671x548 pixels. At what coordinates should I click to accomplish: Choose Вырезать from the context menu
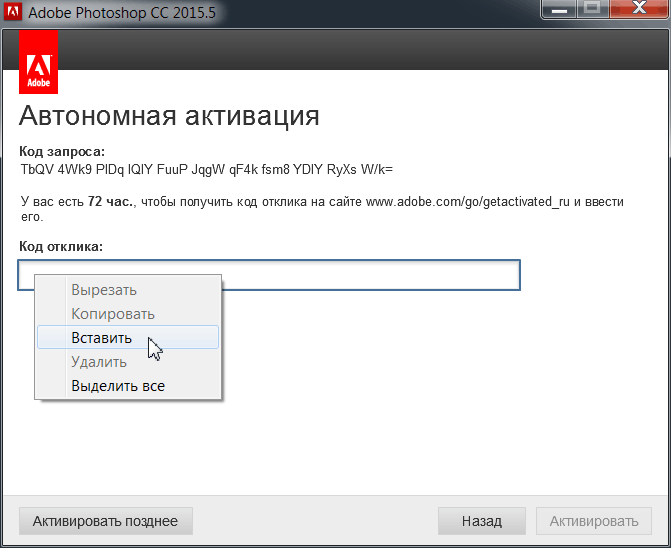tap(128, 290)
